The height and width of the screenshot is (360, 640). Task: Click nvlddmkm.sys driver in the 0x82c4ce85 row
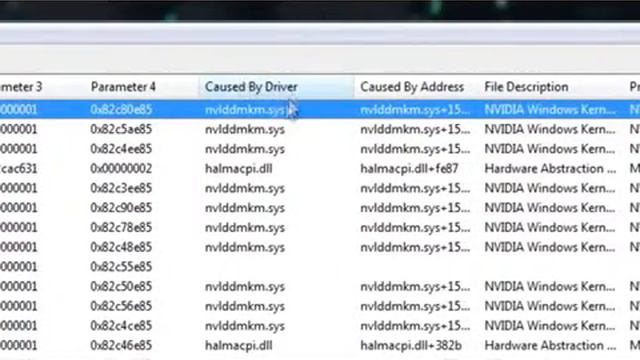pos(244,325)
